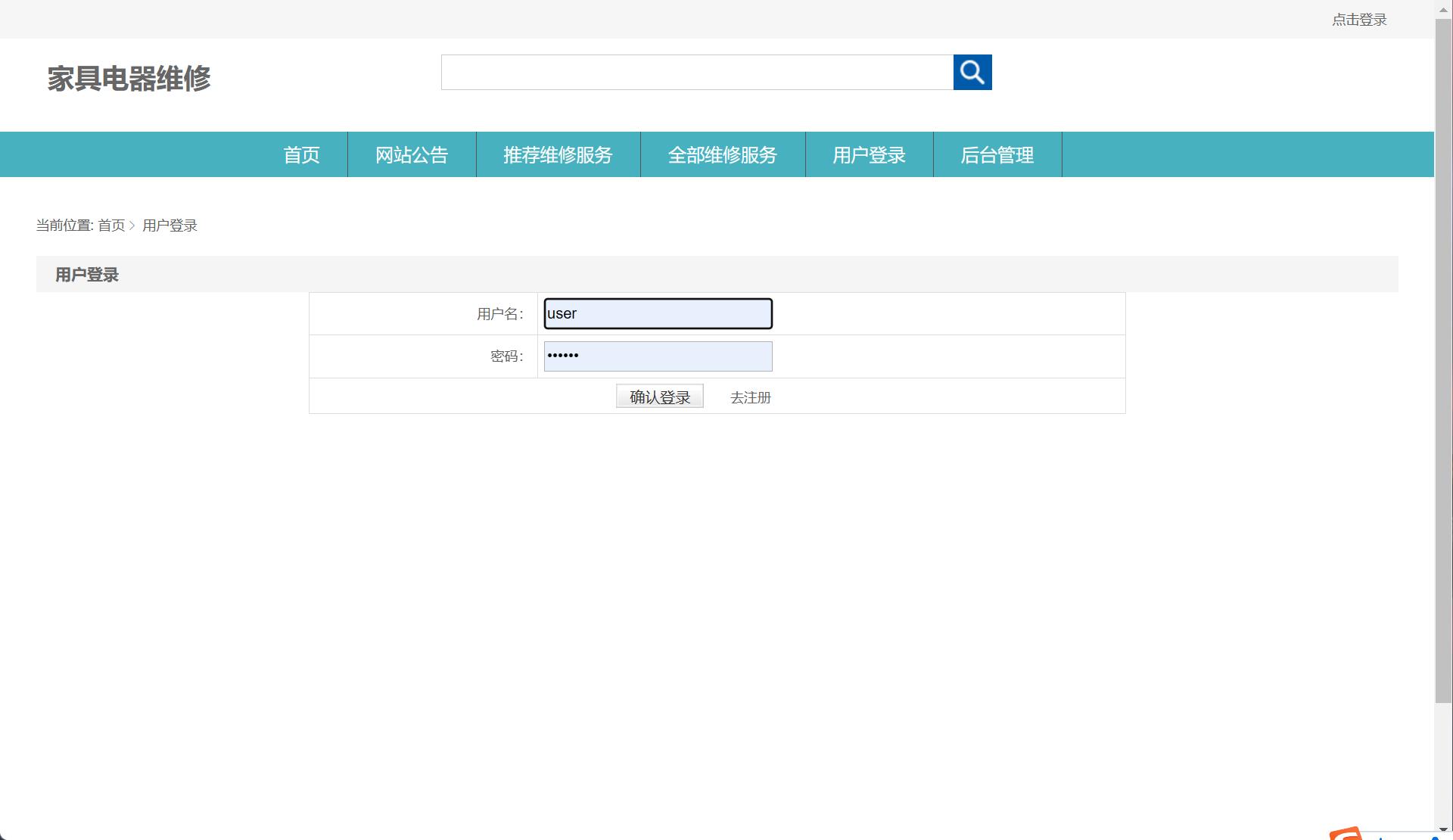Click the blue magnifier search icon
The image size is (1453, 840).
pyautogui.click(x=972, y=72)
